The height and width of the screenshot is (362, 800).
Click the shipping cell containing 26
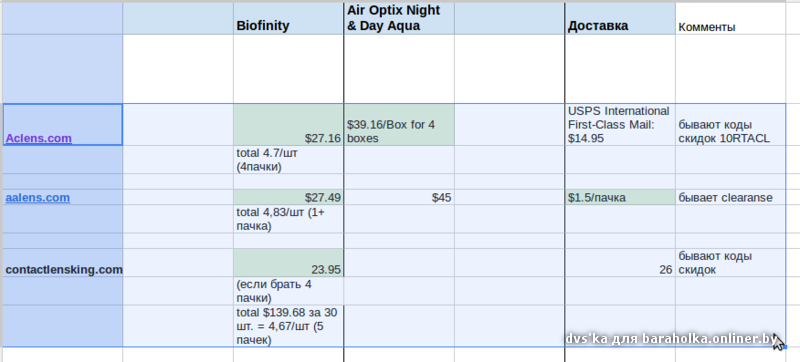coord(620,263)
